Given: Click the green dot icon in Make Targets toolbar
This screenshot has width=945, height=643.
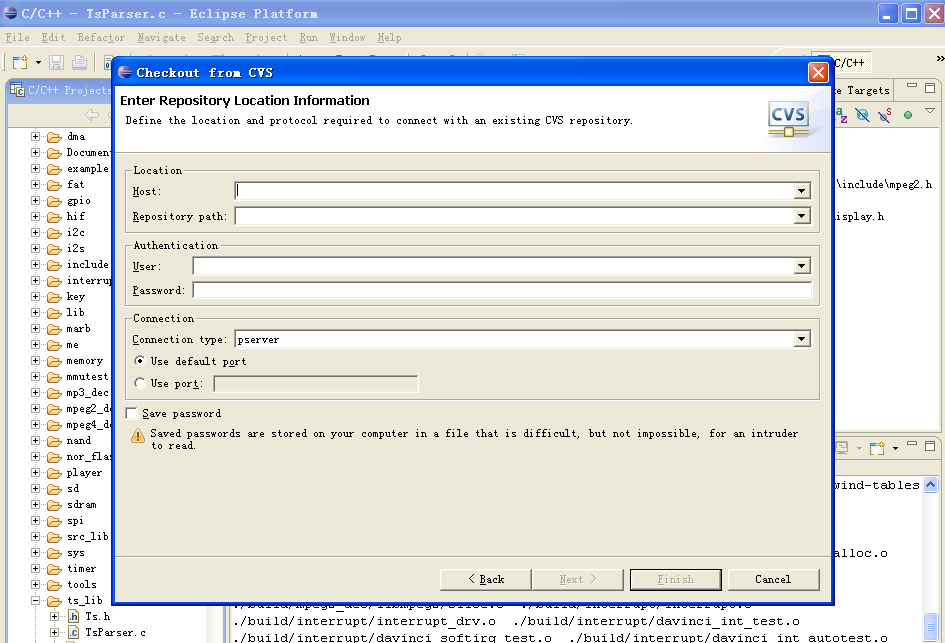Looking at the screenshot, I should click(908, 115).
